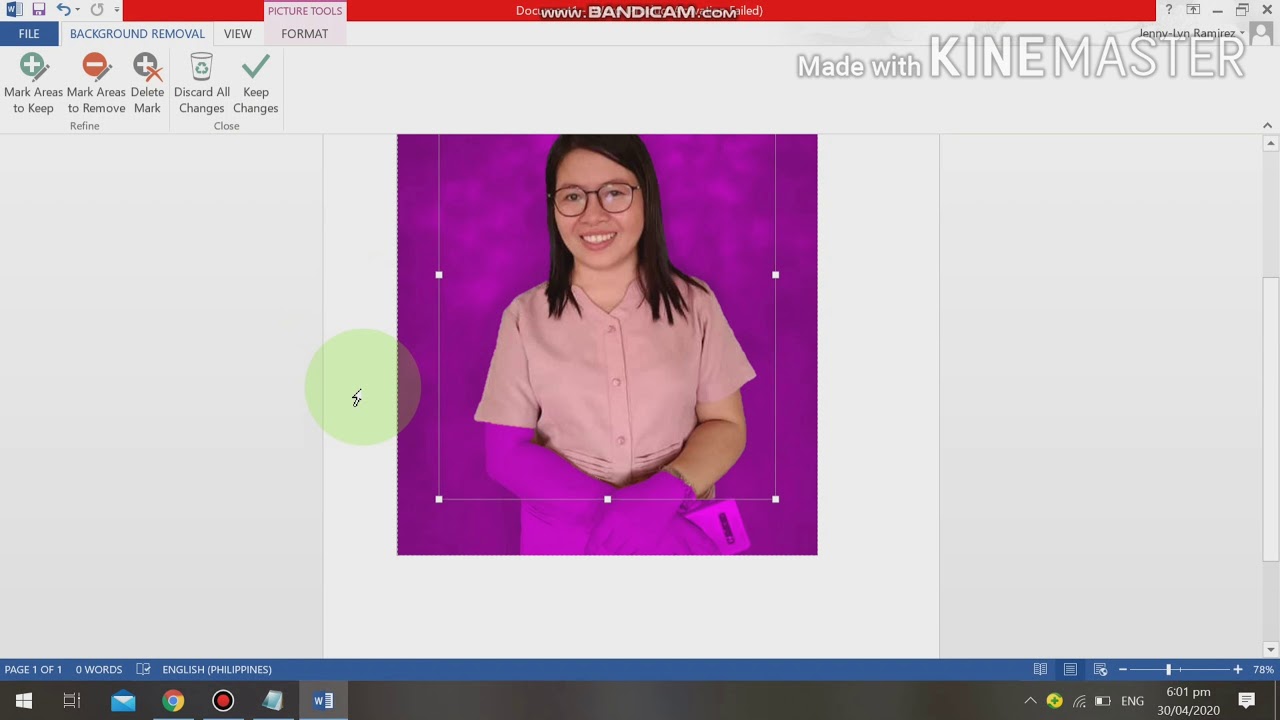Open Word window from taskbar

point(323,701)
